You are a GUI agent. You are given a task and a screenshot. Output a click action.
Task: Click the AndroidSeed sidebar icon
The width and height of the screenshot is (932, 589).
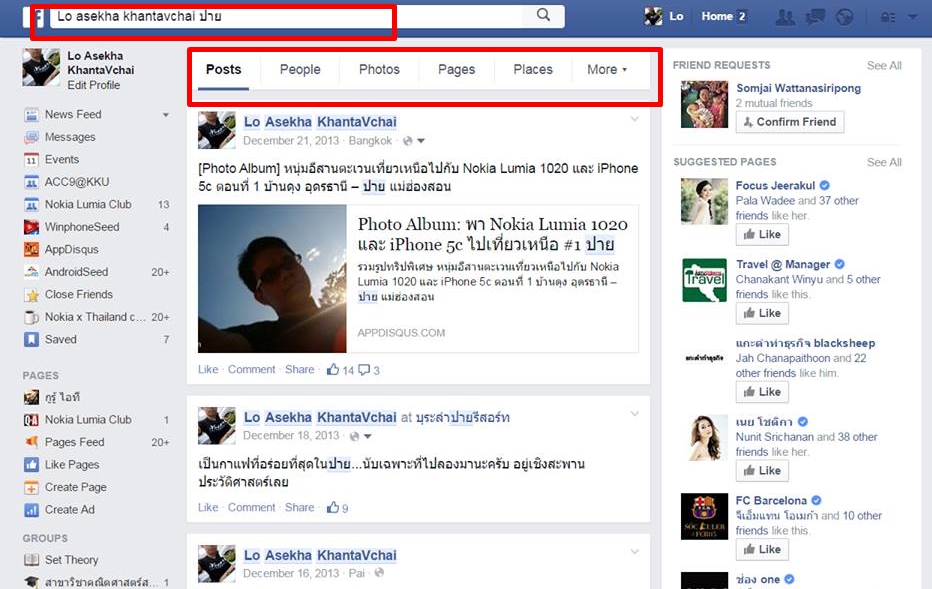point(31,272)
